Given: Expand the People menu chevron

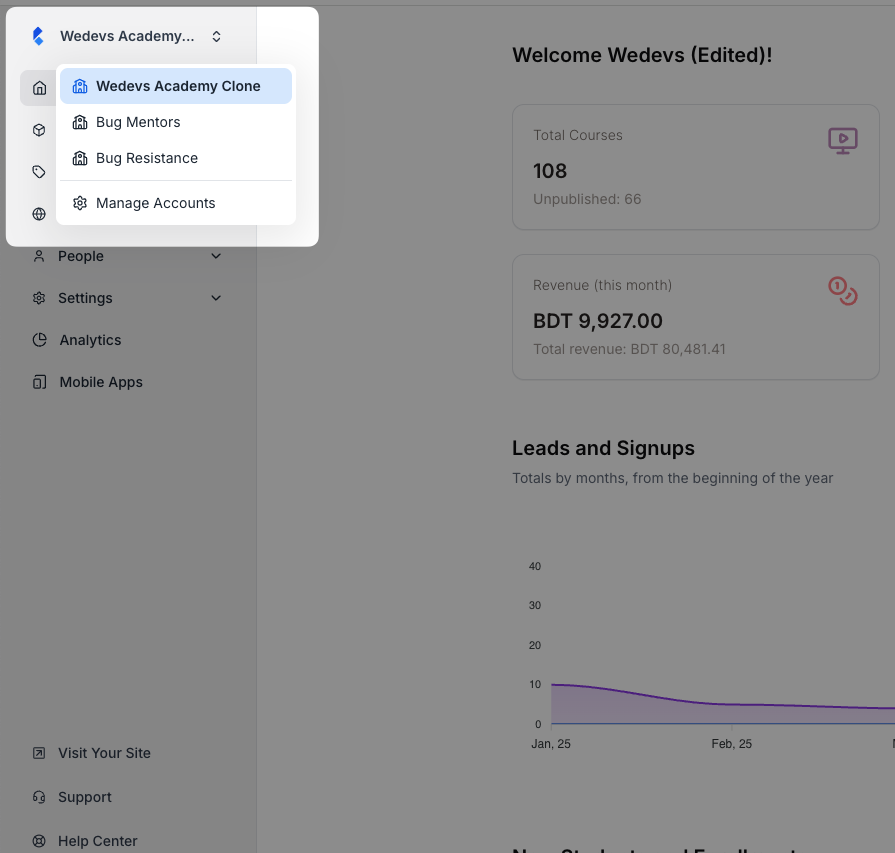Looking at the screenshot, I should pyautogui.click(x=216, y=256).
